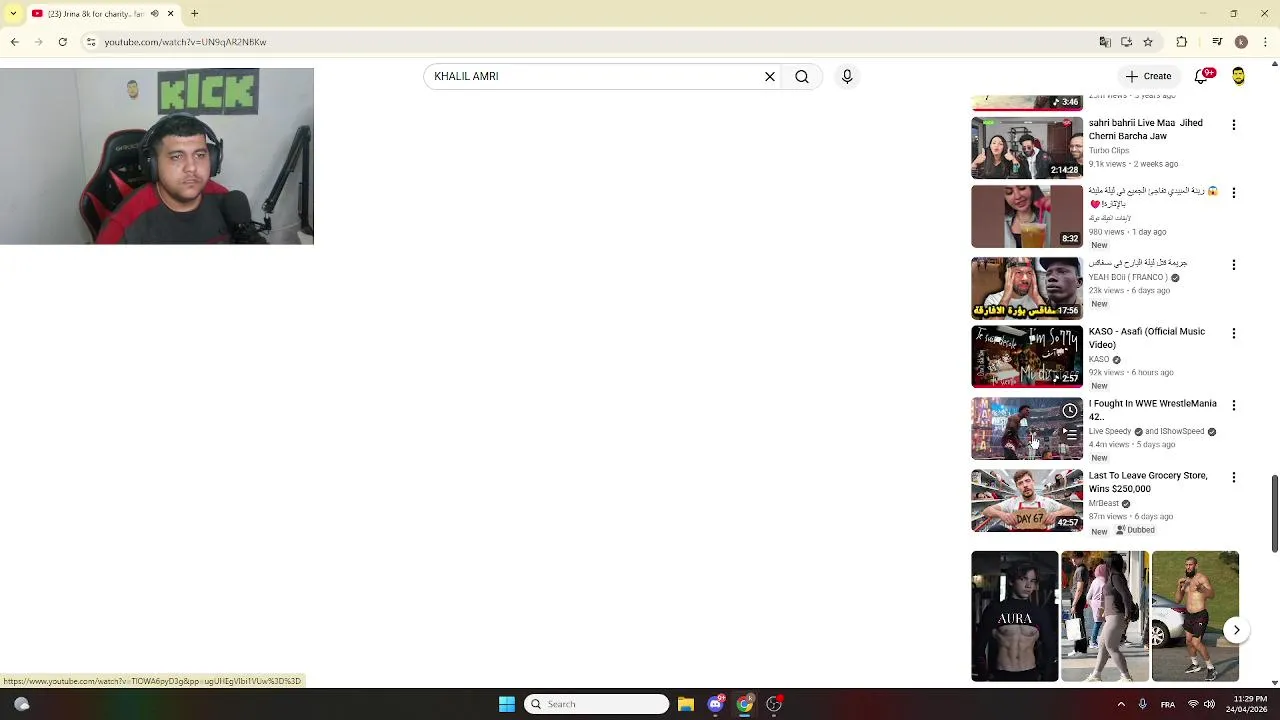Switch the FRA keyboard language indicator
Image resolution: width=1280 pixels, height=720 pixels.
(1168, 704)
